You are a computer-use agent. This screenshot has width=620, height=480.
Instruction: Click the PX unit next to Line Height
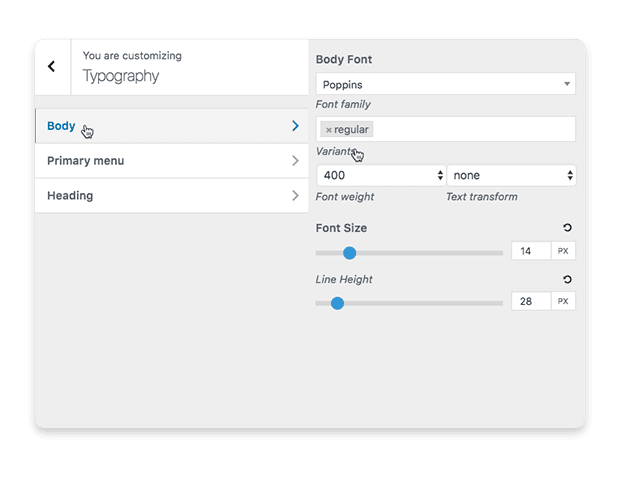click(563, 301)
